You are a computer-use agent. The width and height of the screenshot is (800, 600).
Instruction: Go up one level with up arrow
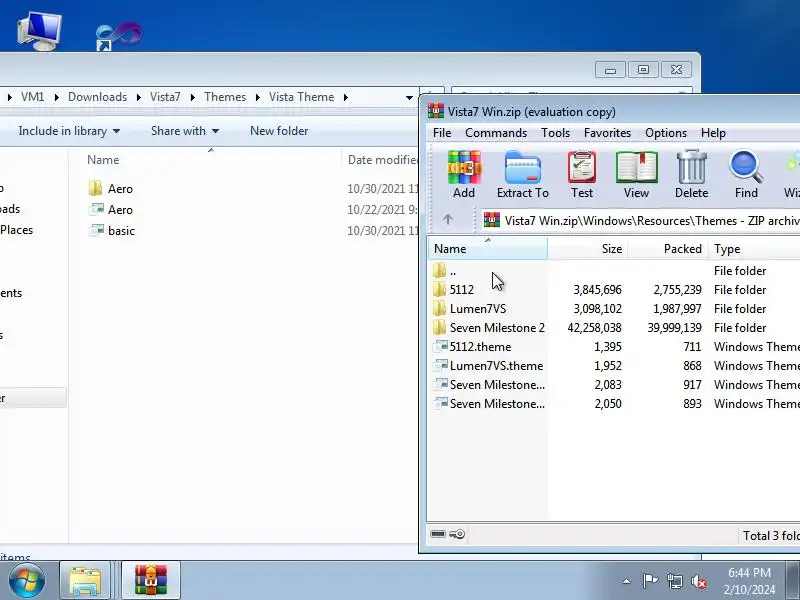point(448,219)
